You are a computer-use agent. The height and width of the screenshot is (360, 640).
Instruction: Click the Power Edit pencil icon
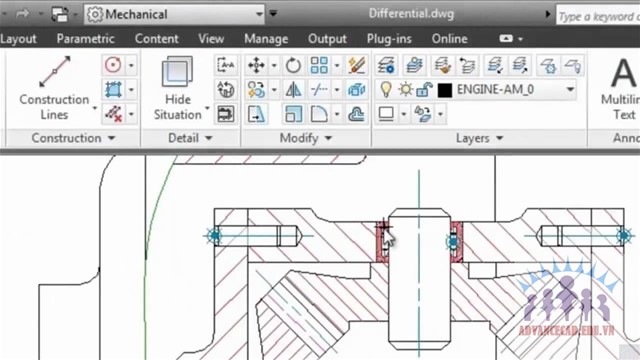(356, 65)
